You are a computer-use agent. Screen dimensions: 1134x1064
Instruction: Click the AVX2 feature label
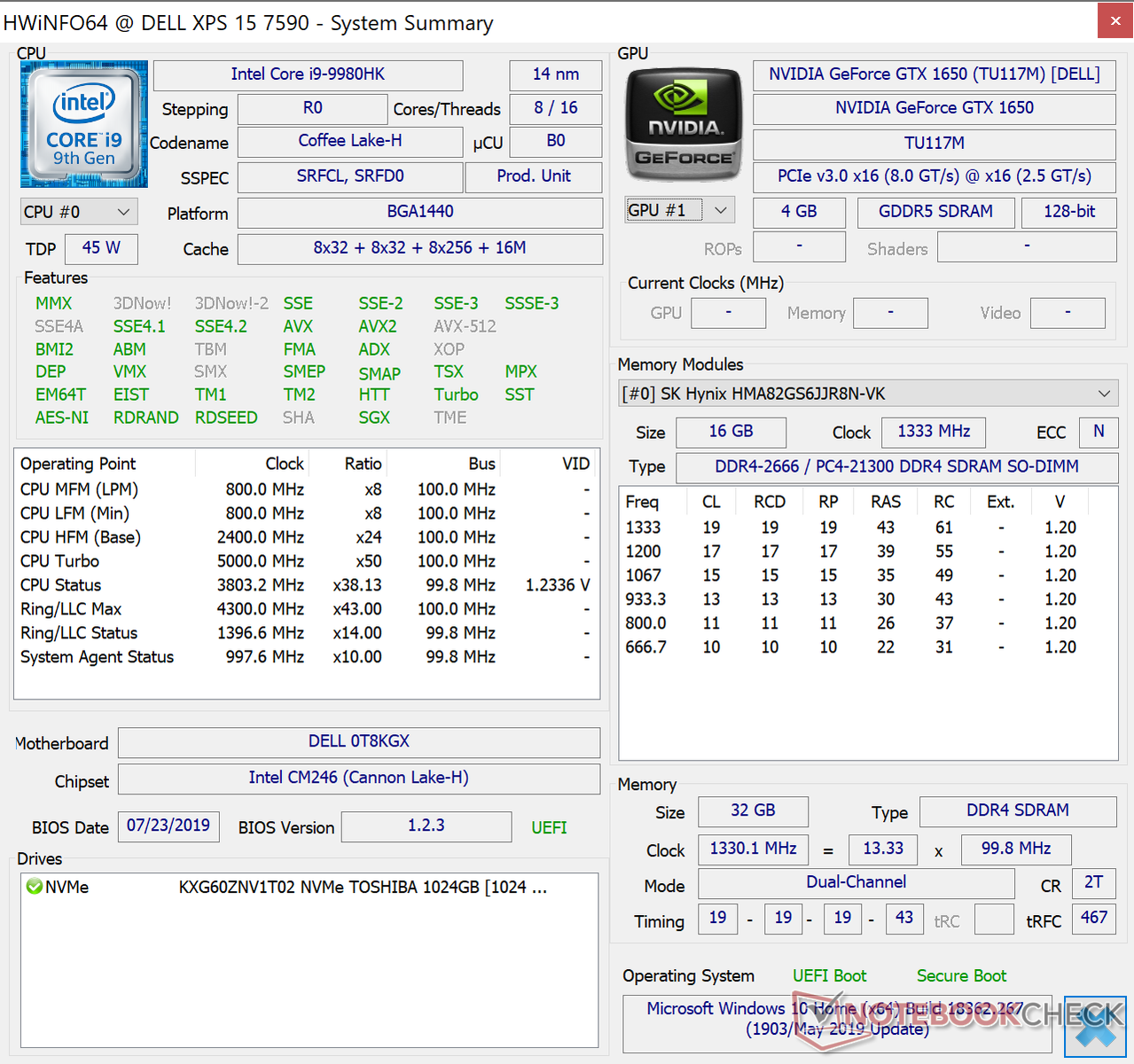(378, 326)
